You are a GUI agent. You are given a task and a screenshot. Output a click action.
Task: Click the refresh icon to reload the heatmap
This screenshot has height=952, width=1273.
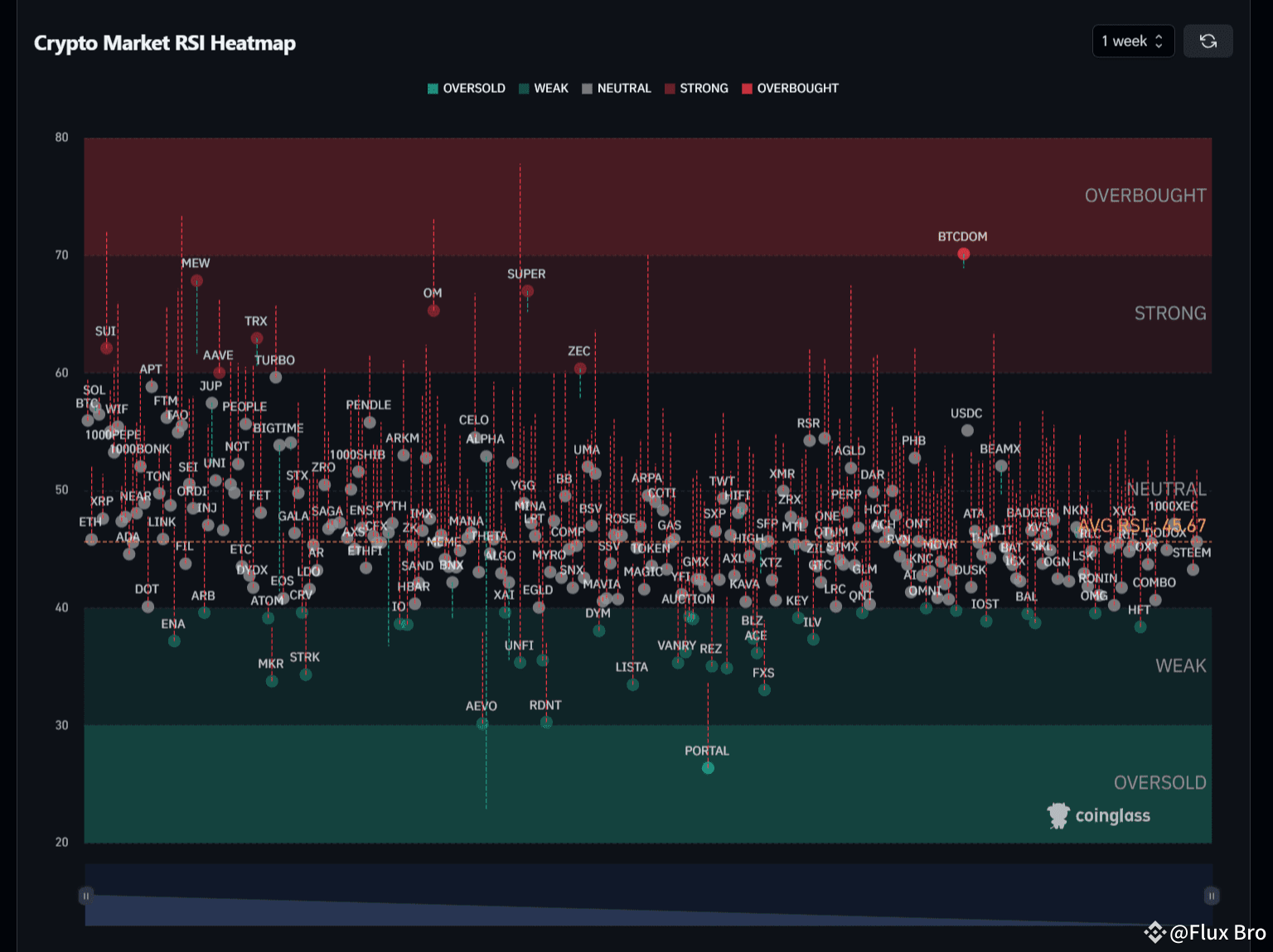click(1208, 41)
